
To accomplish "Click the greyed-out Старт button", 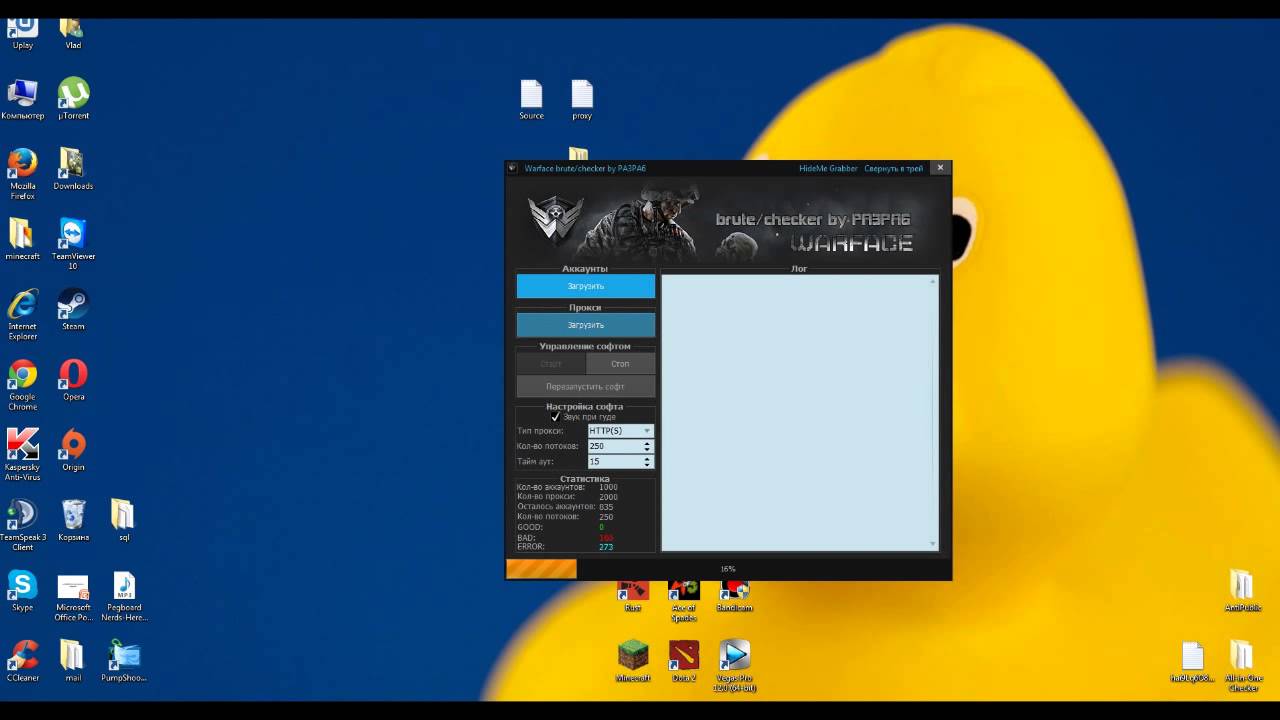I will (551, 364).
